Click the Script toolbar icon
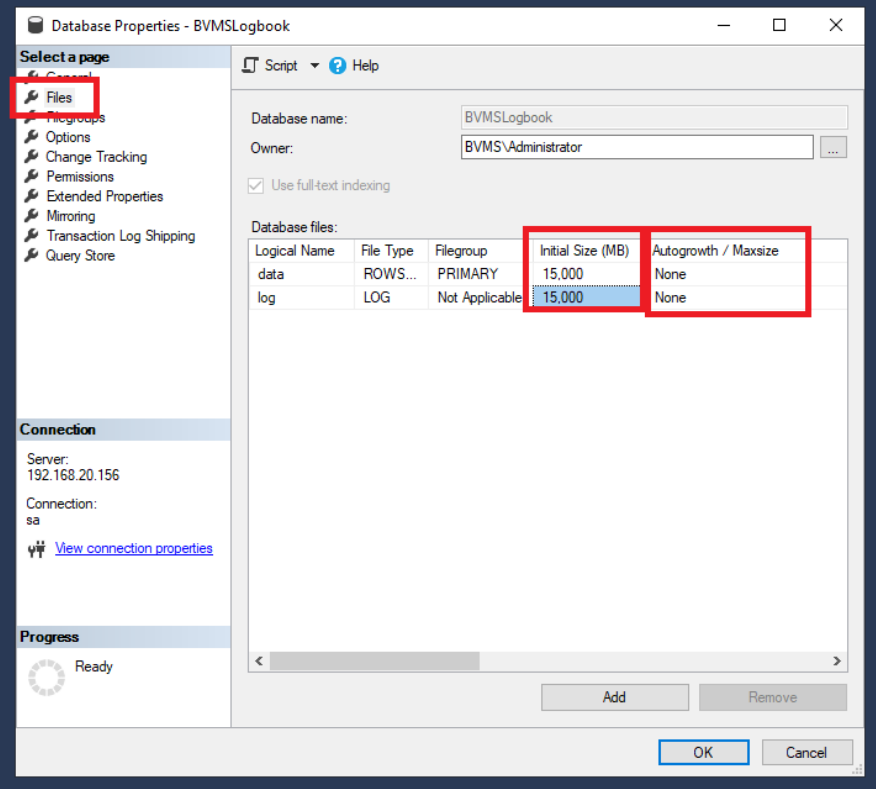Viewport: 876px width, 789px height. [252, 66]
